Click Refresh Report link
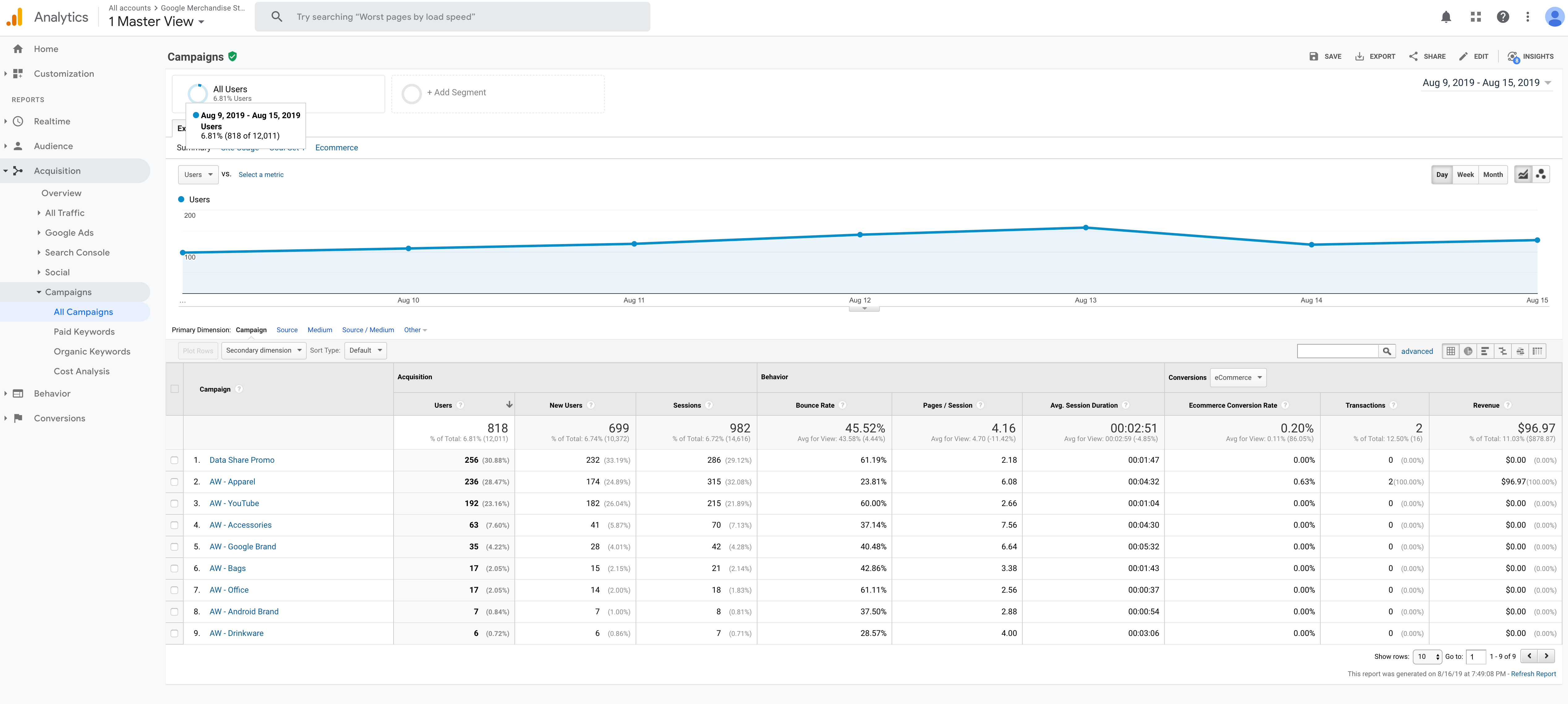Screen dimensions: 1568x704 click(1533, 674)
